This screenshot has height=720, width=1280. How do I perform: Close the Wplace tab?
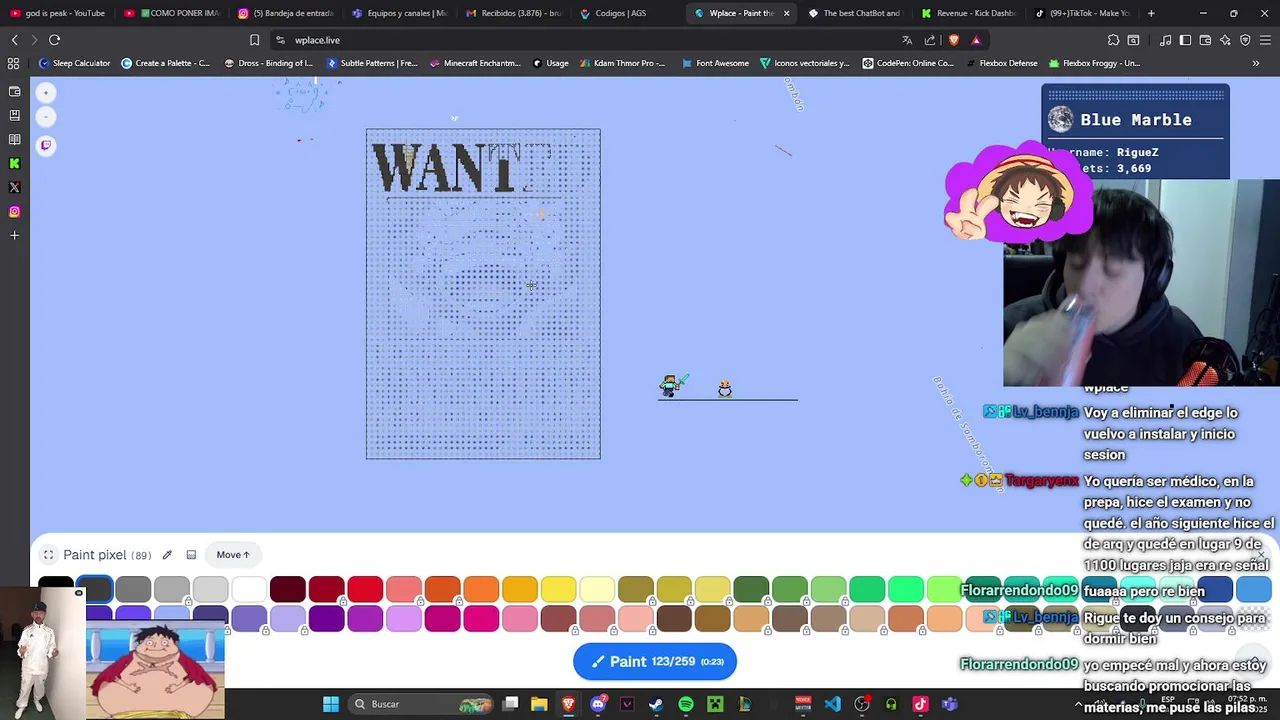point(786,13)
